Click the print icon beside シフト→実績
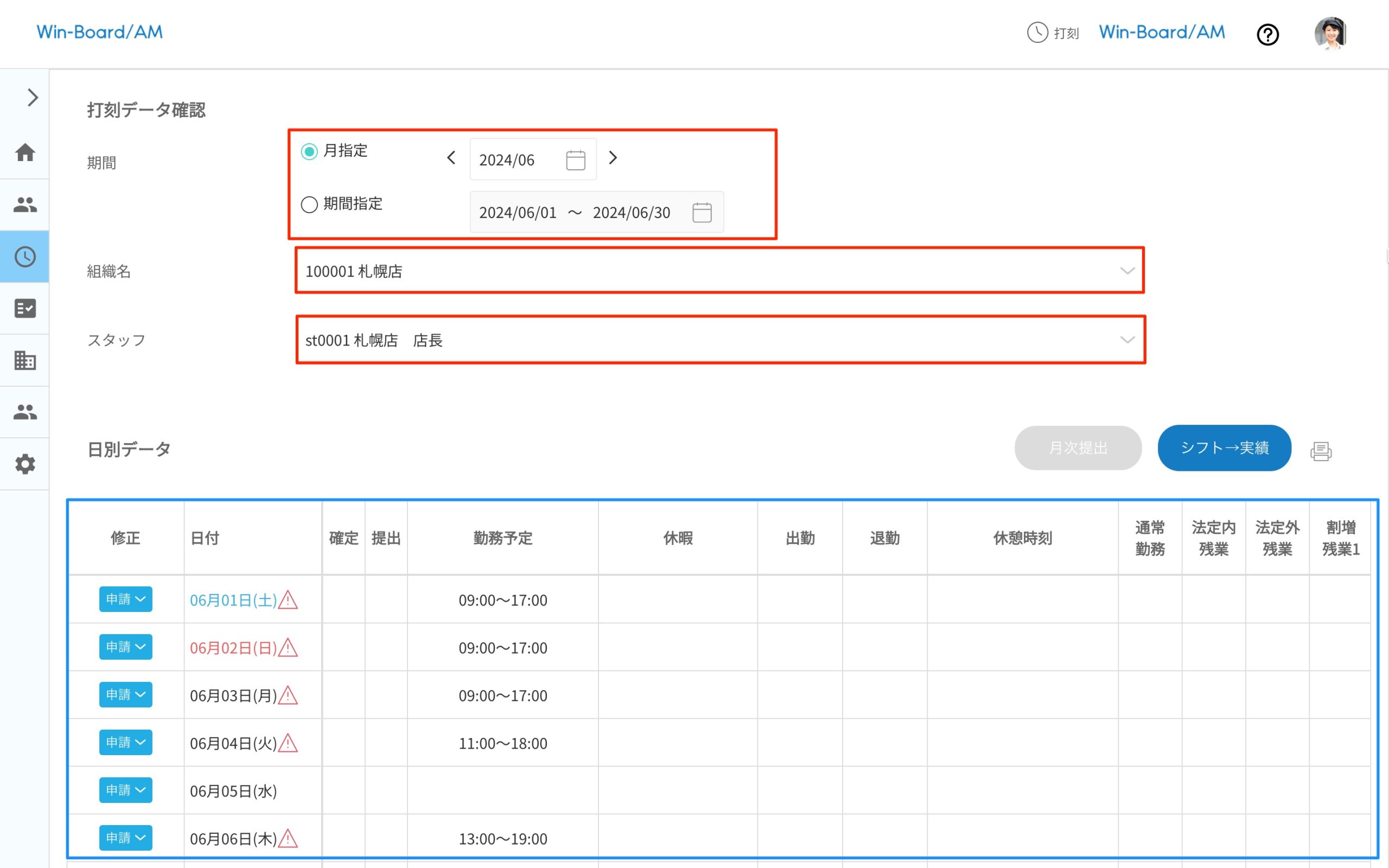 (x=1321, y=451)
